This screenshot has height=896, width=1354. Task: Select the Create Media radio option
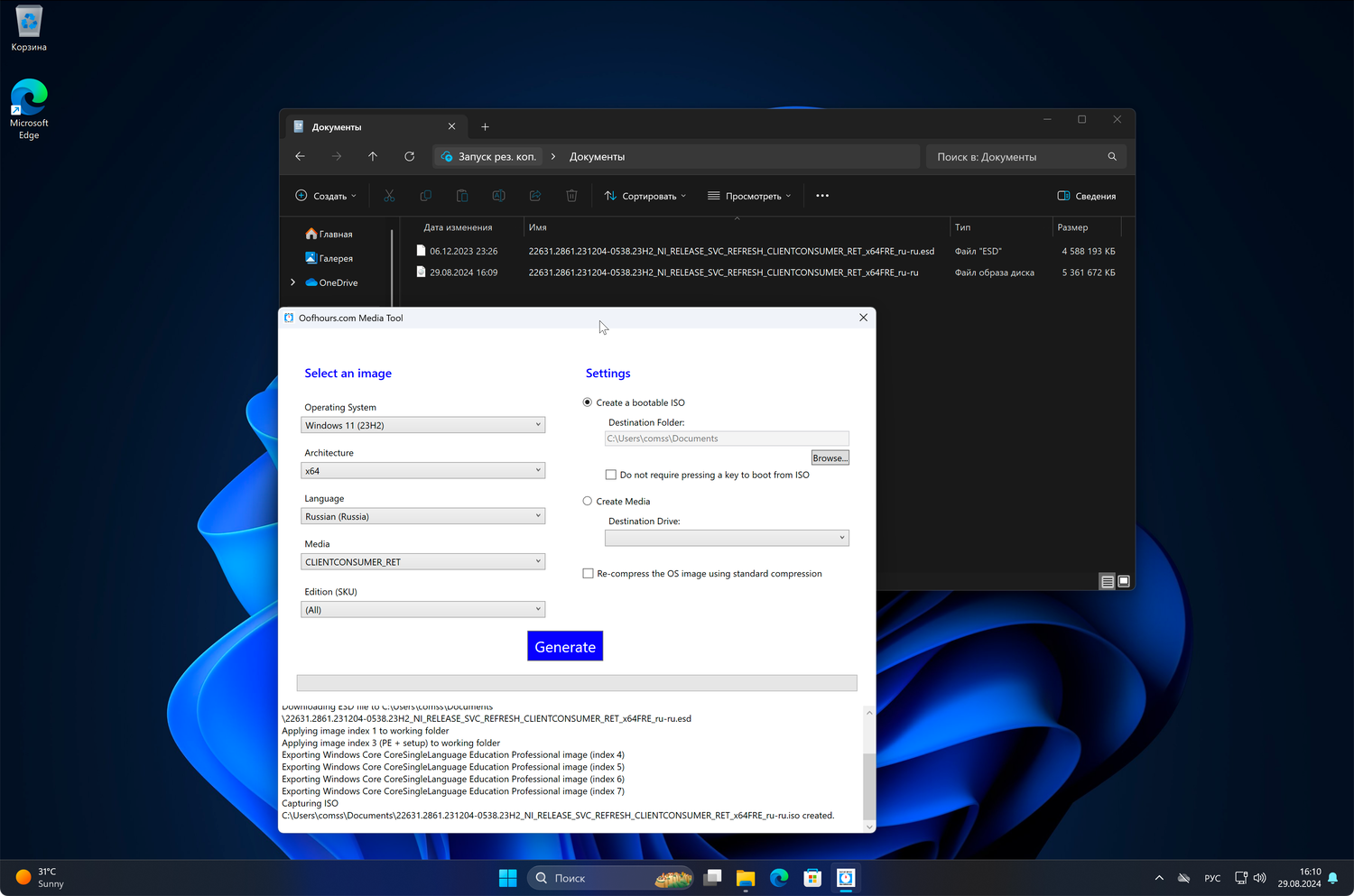588,501
